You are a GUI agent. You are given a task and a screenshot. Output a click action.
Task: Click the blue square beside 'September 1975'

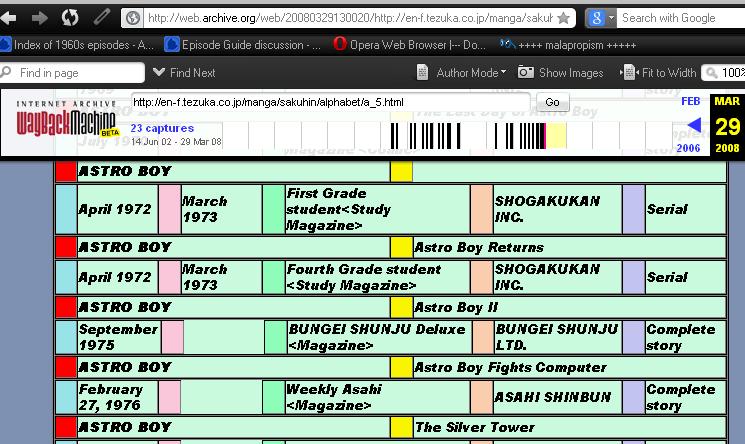66,337
